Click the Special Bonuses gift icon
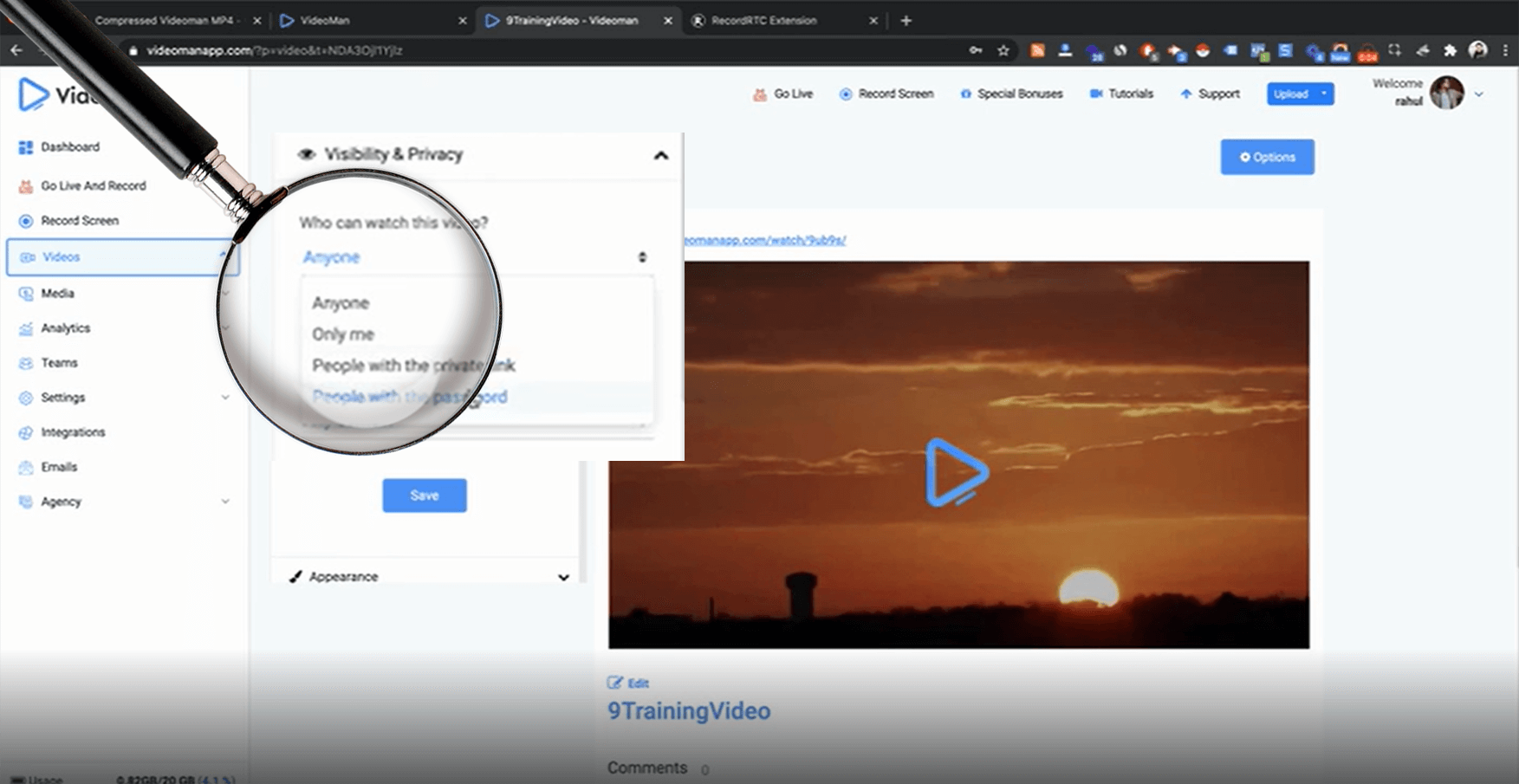This screenshot has width=1519, height=784. pos(965,94)
